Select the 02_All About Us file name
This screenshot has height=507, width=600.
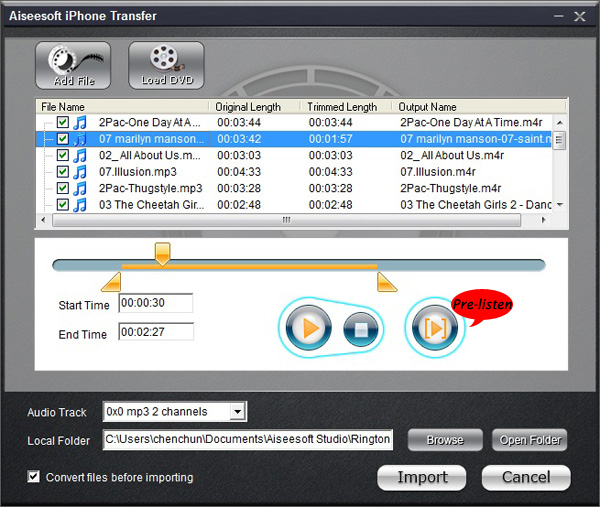coord(149,155)
